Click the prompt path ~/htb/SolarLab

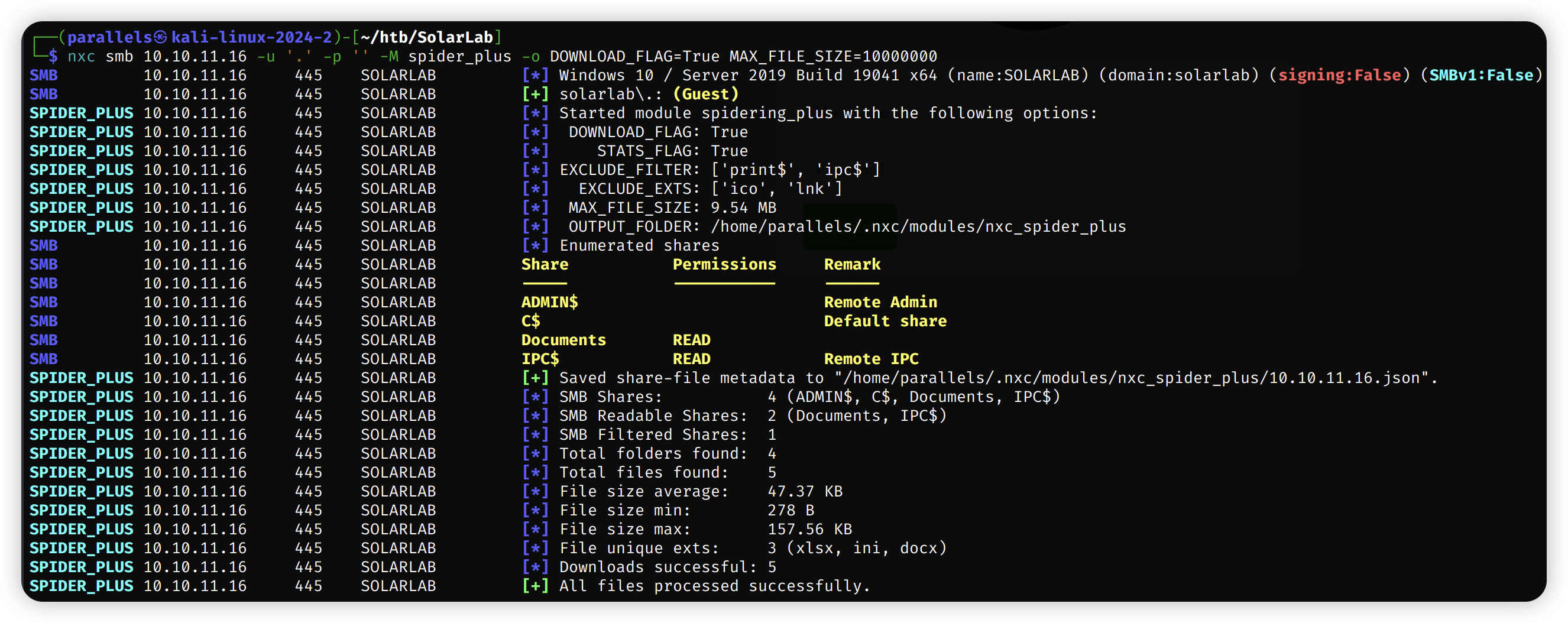(426, 37)
